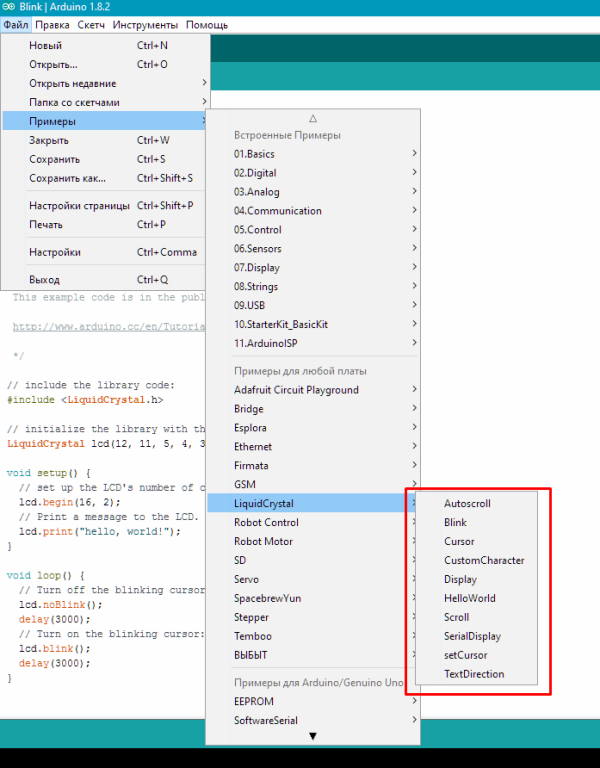Screen dimensions: 600x768
Task: Open GSM library examples
Action: (313, 484)
